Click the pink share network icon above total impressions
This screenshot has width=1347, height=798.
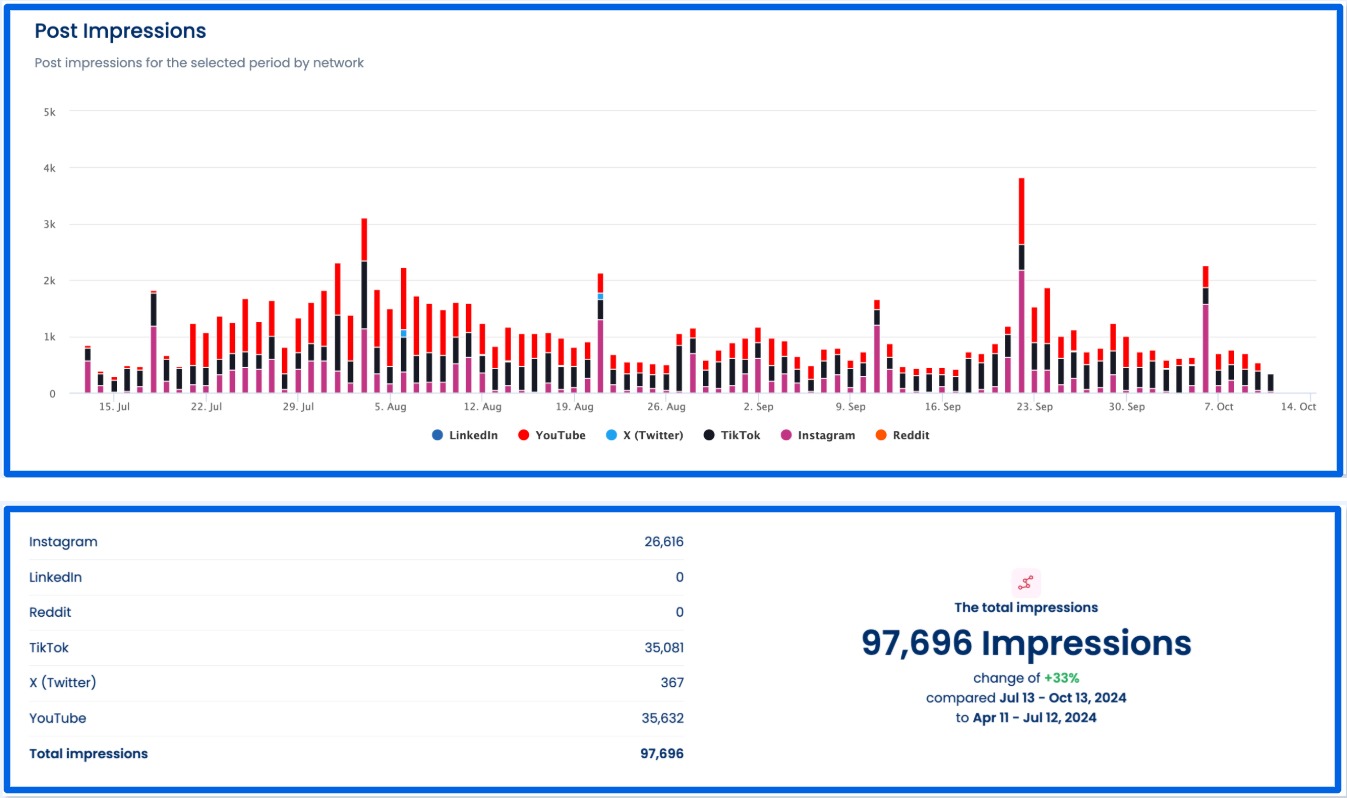click(x=1027, y=581)
